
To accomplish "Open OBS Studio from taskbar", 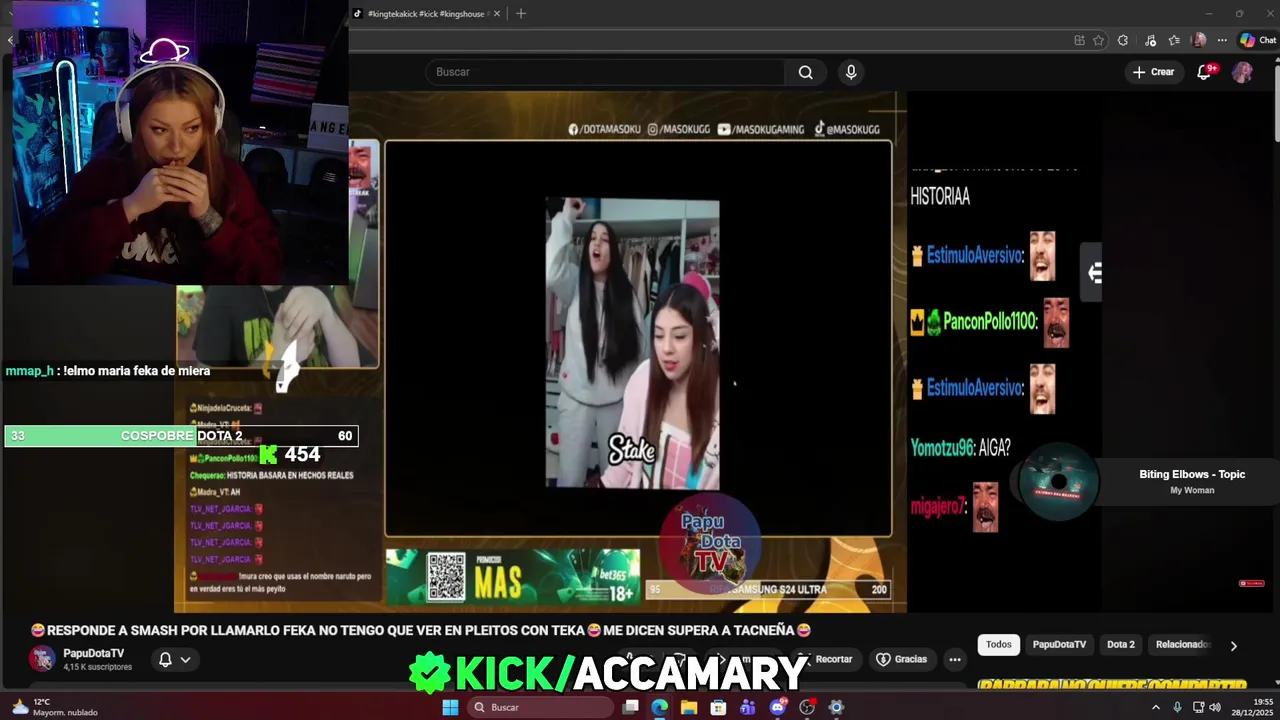I will 807,707.
